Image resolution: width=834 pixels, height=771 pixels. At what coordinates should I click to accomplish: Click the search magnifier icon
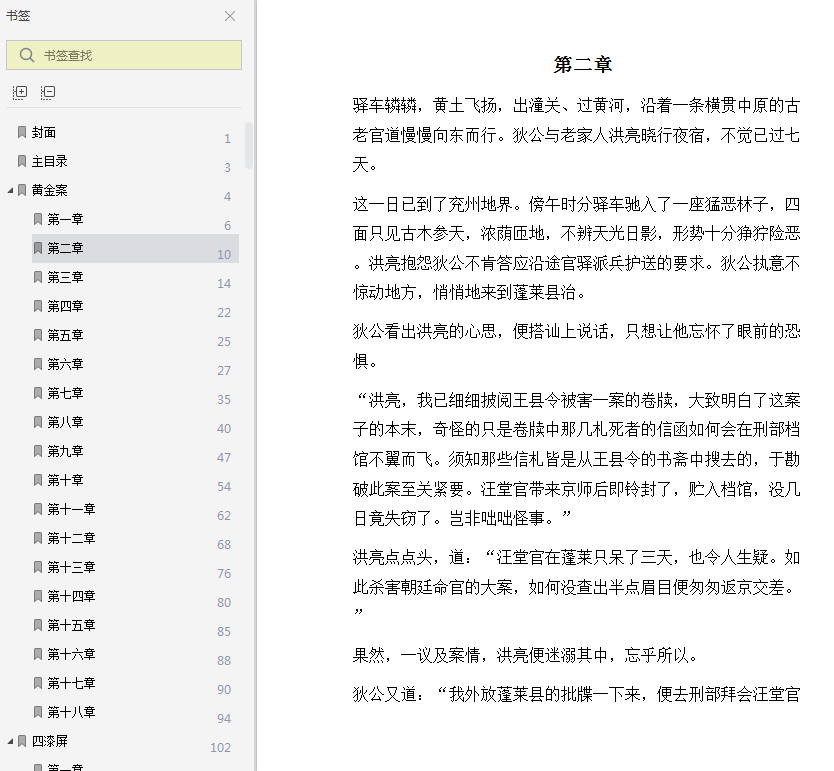click(27, 55)
